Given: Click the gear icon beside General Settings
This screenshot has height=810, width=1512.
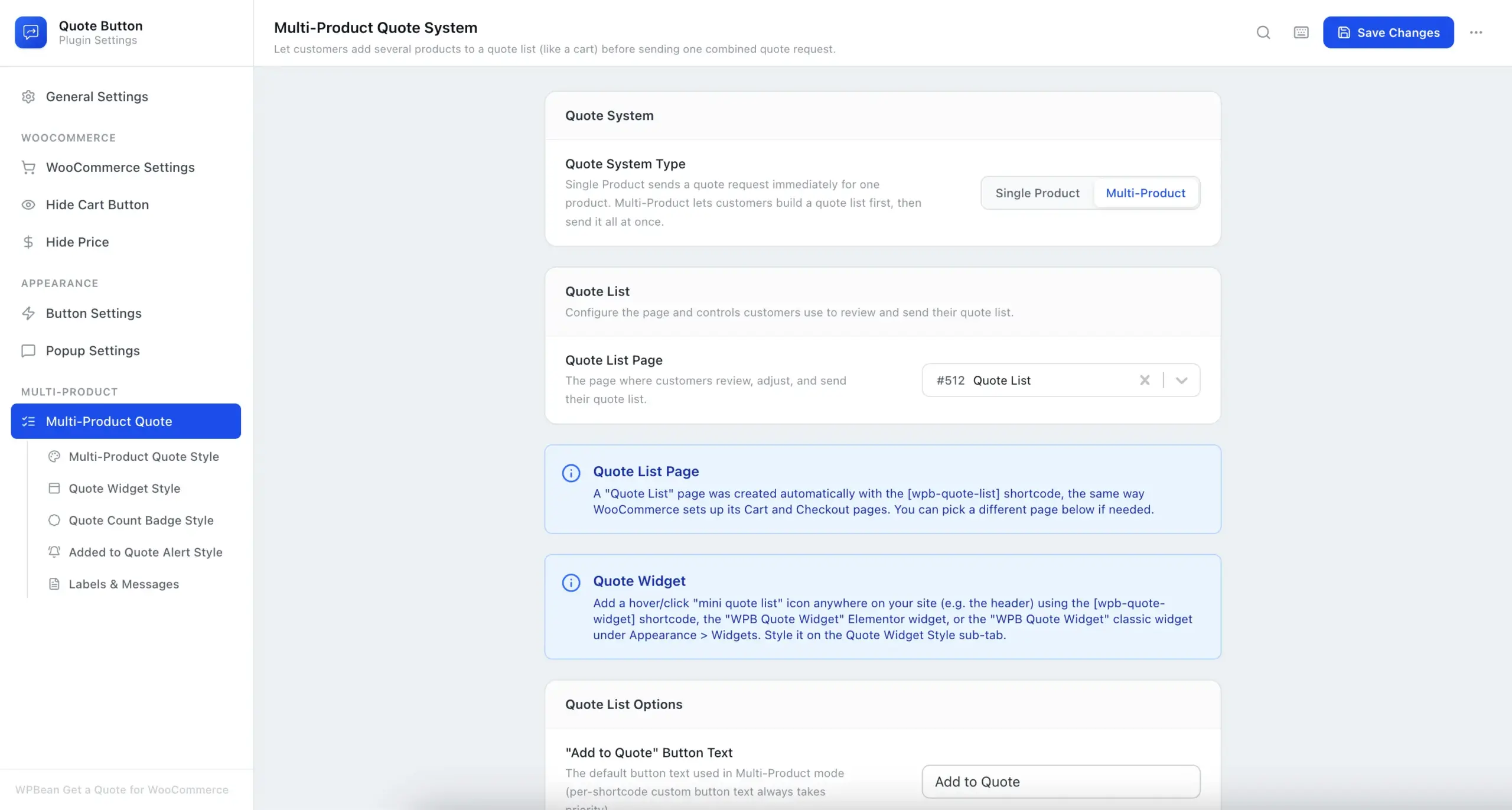Looking at the screenshot, I should pyautogui.click(x=28, y=96).
